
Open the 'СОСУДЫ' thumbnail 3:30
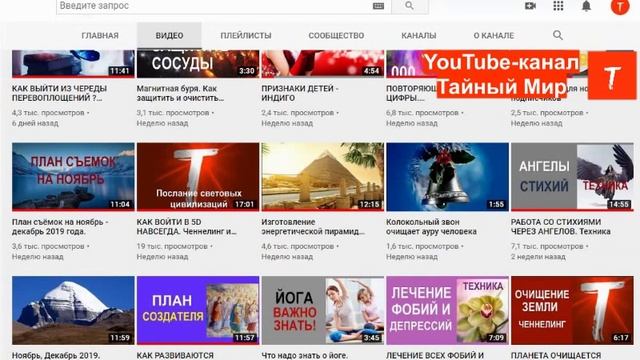coord(198,64)
